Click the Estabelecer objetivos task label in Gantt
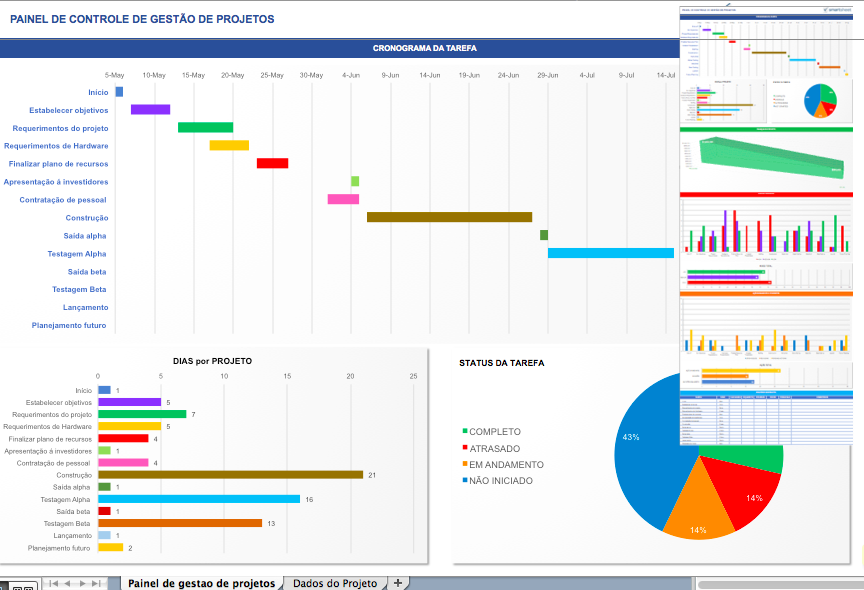 point(68,110)
